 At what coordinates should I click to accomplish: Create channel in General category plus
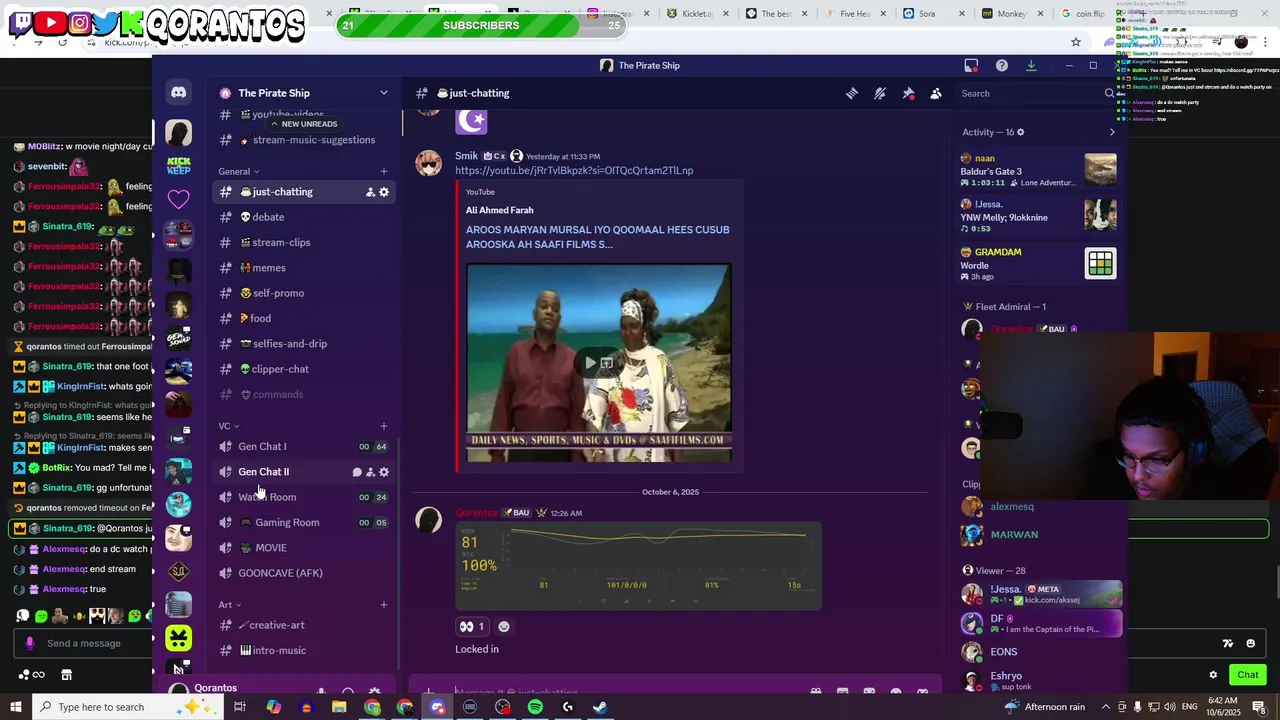coord(383,171)
